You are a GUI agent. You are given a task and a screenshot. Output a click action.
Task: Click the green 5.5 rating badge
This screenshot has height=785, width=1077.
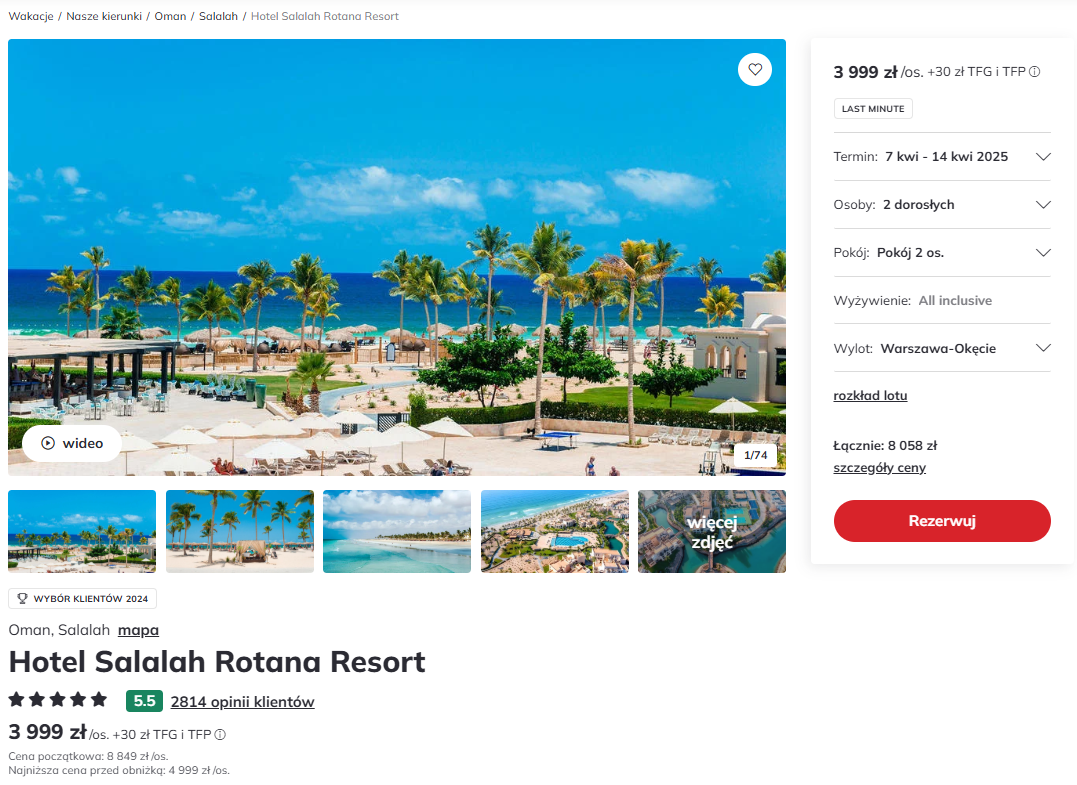coord(144,701)
